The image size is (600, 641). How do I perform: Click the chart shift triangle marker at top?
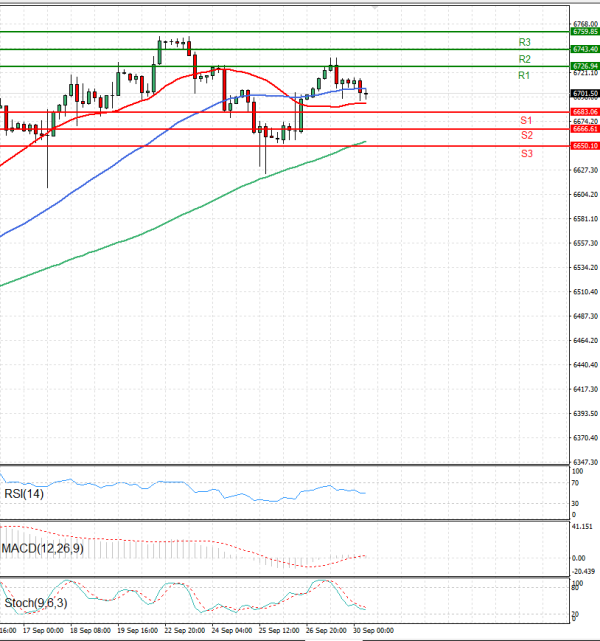(x=375, y=6)
